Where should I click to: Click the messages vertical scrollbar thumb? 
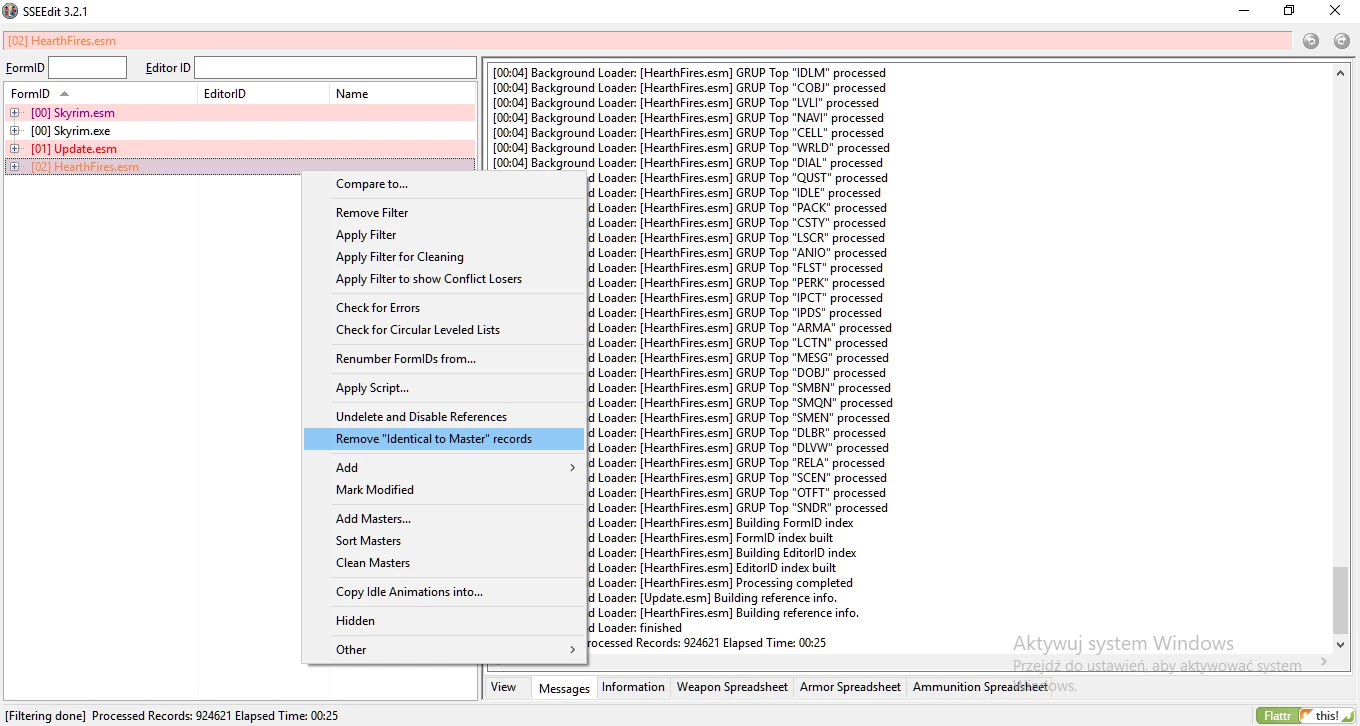click(1341, 601)
